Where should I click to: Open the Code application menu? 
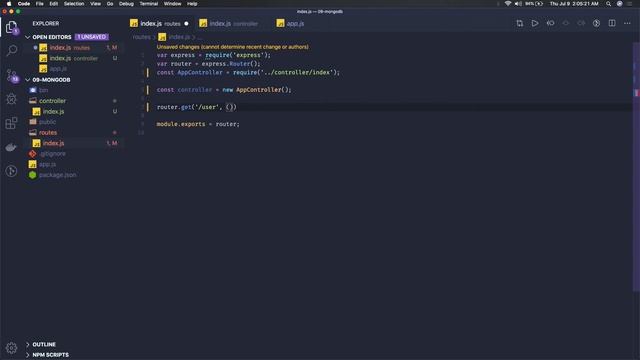[x=24, y=4]
